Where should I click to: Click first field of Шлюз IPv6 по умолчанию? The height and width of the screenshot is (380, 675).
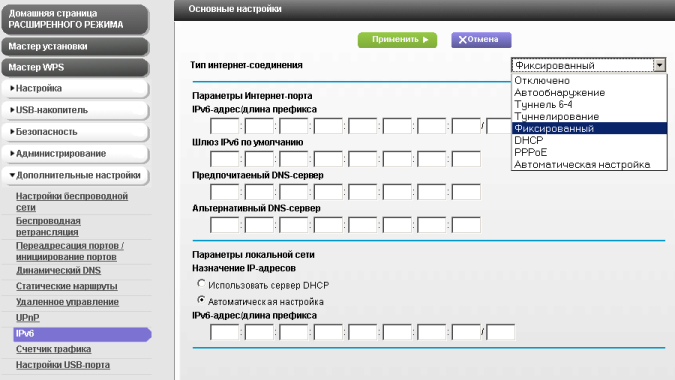click(224, 159)
